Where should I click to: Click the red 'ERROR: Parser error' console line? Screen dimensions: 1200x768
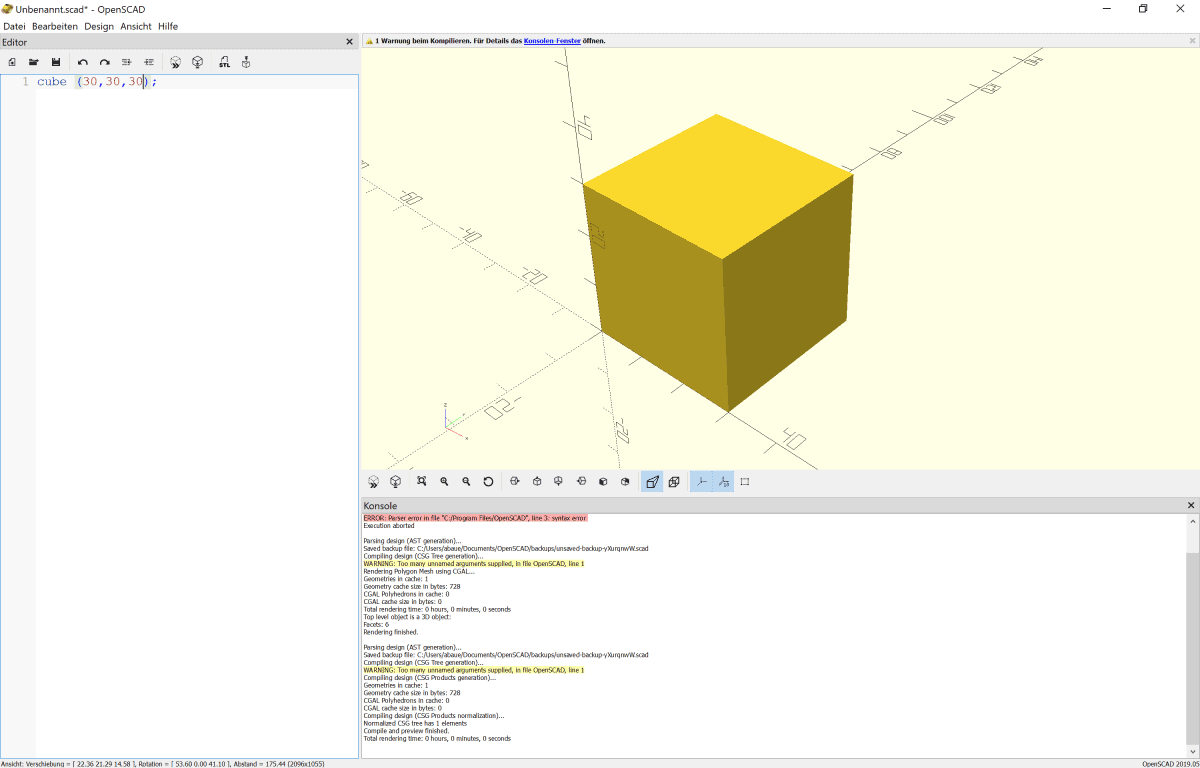pos(475,518)
